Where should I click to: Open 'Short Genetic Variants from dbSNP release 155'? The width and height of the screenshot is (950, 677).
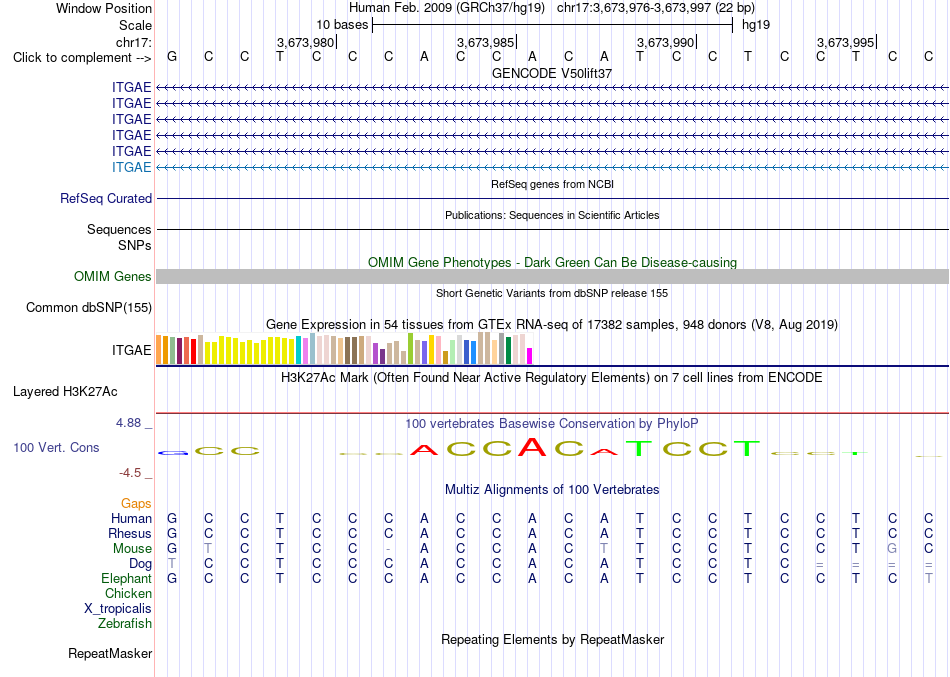552,293
